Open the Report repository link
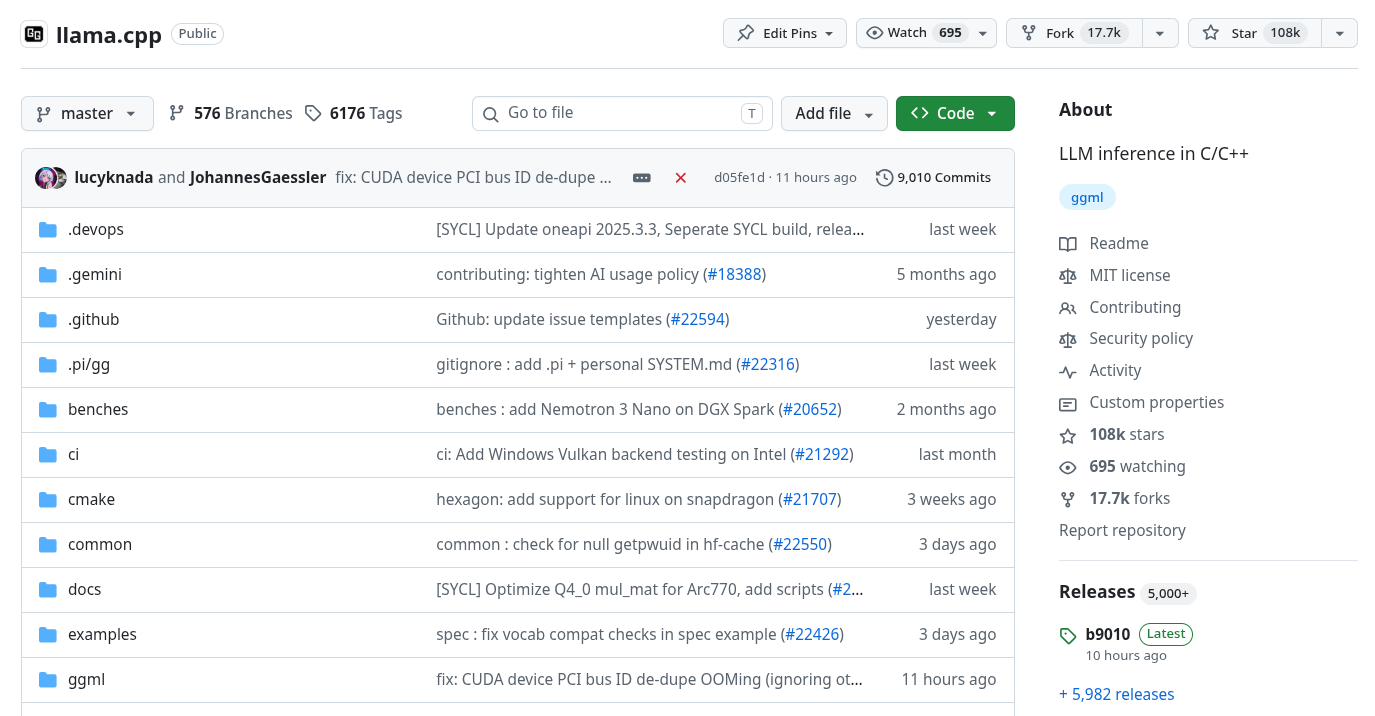1375x716 pixels. [1122, 531]
